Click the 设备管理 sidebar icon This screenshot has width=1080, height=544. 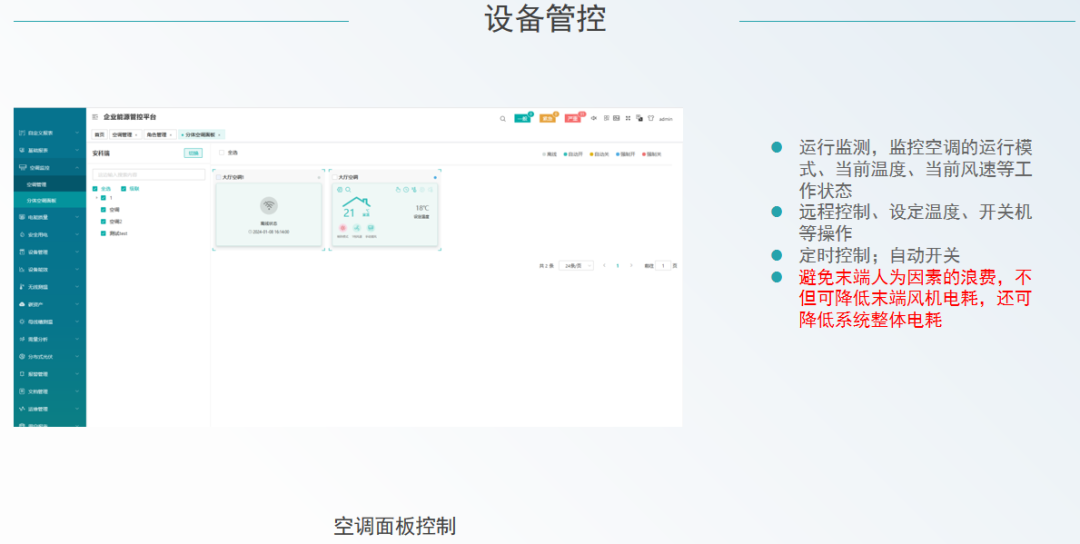22,252
